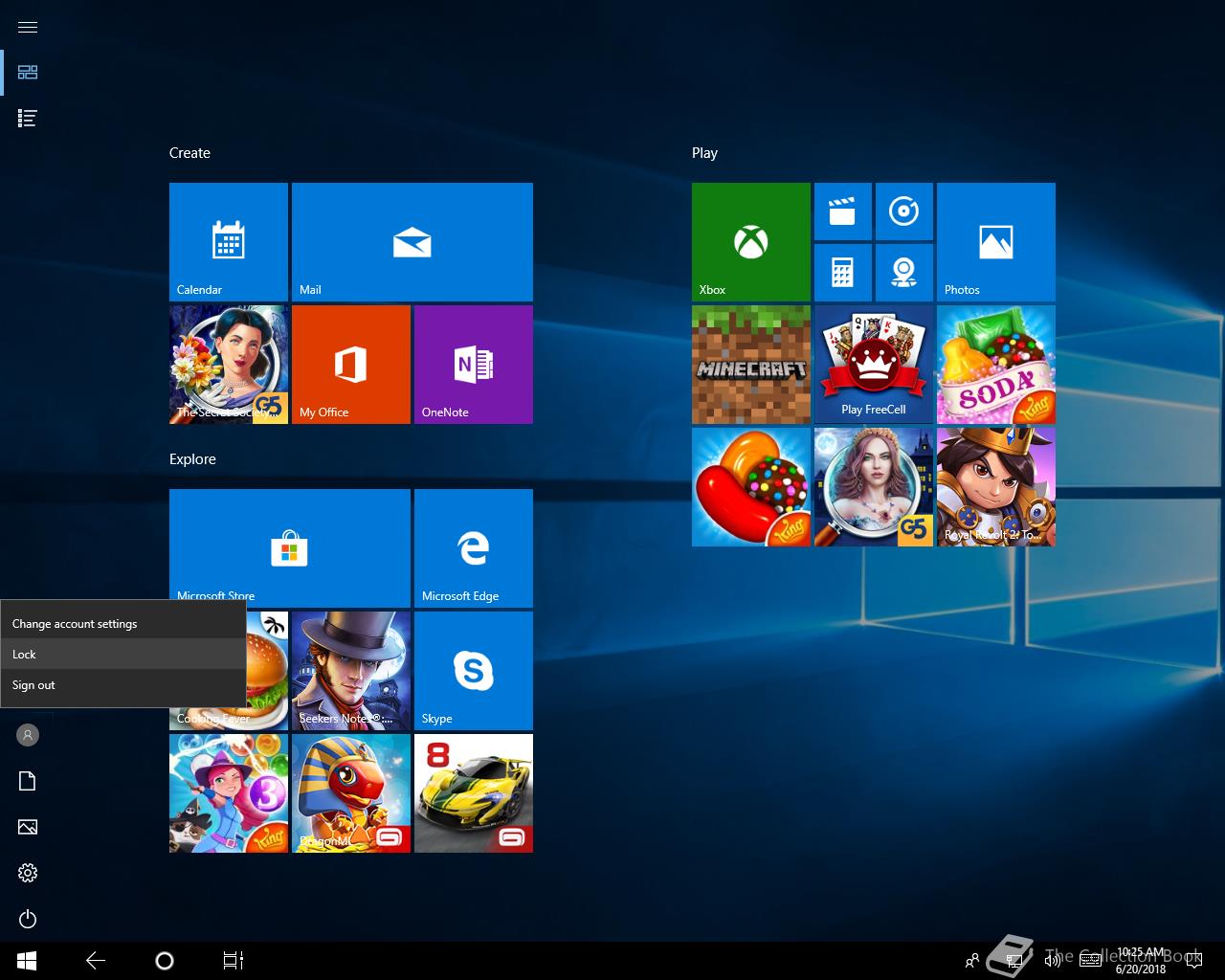
Task: Open the Photos tile
Action: tap(996, 242)
